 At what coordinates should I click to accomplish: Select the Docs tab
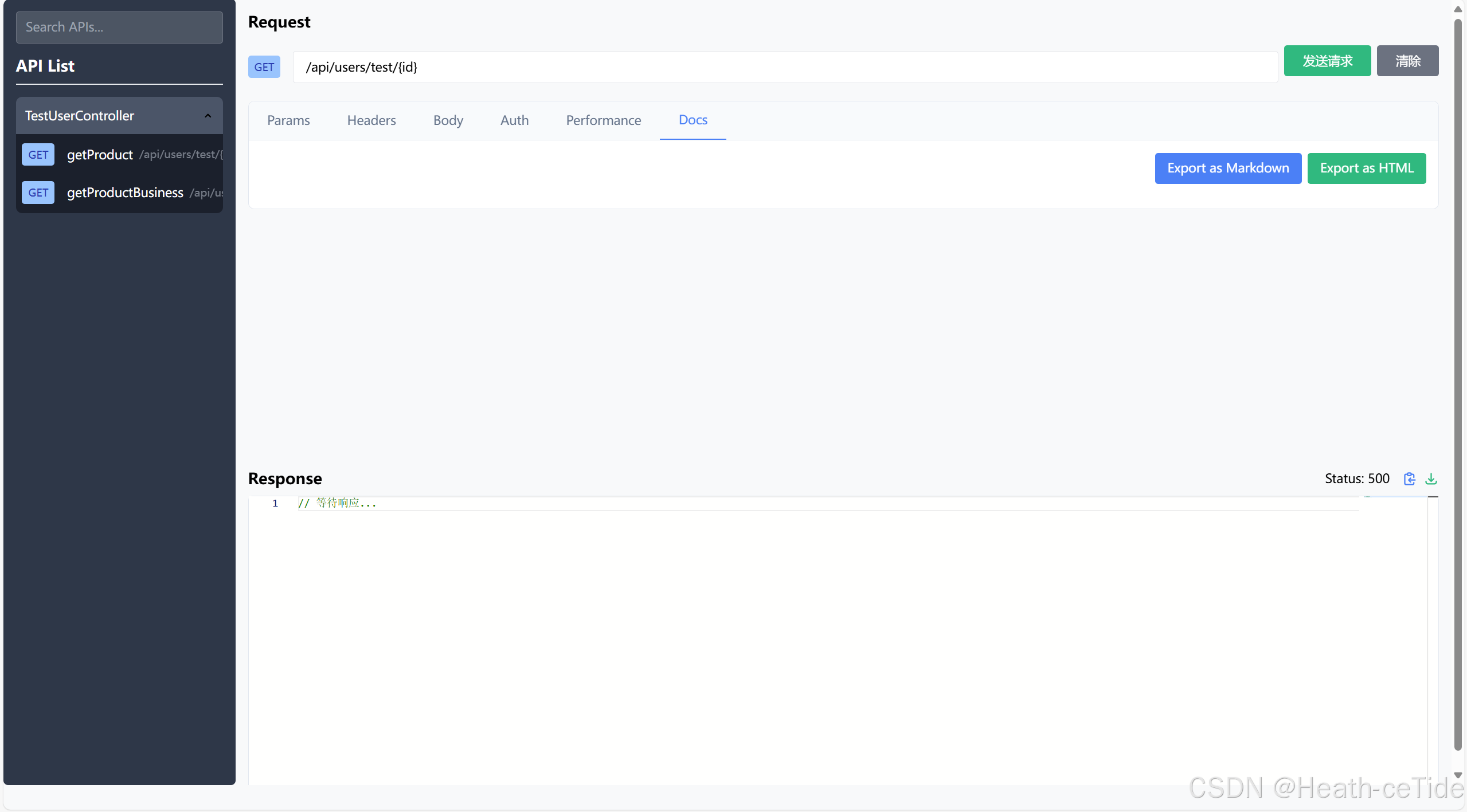693,120
